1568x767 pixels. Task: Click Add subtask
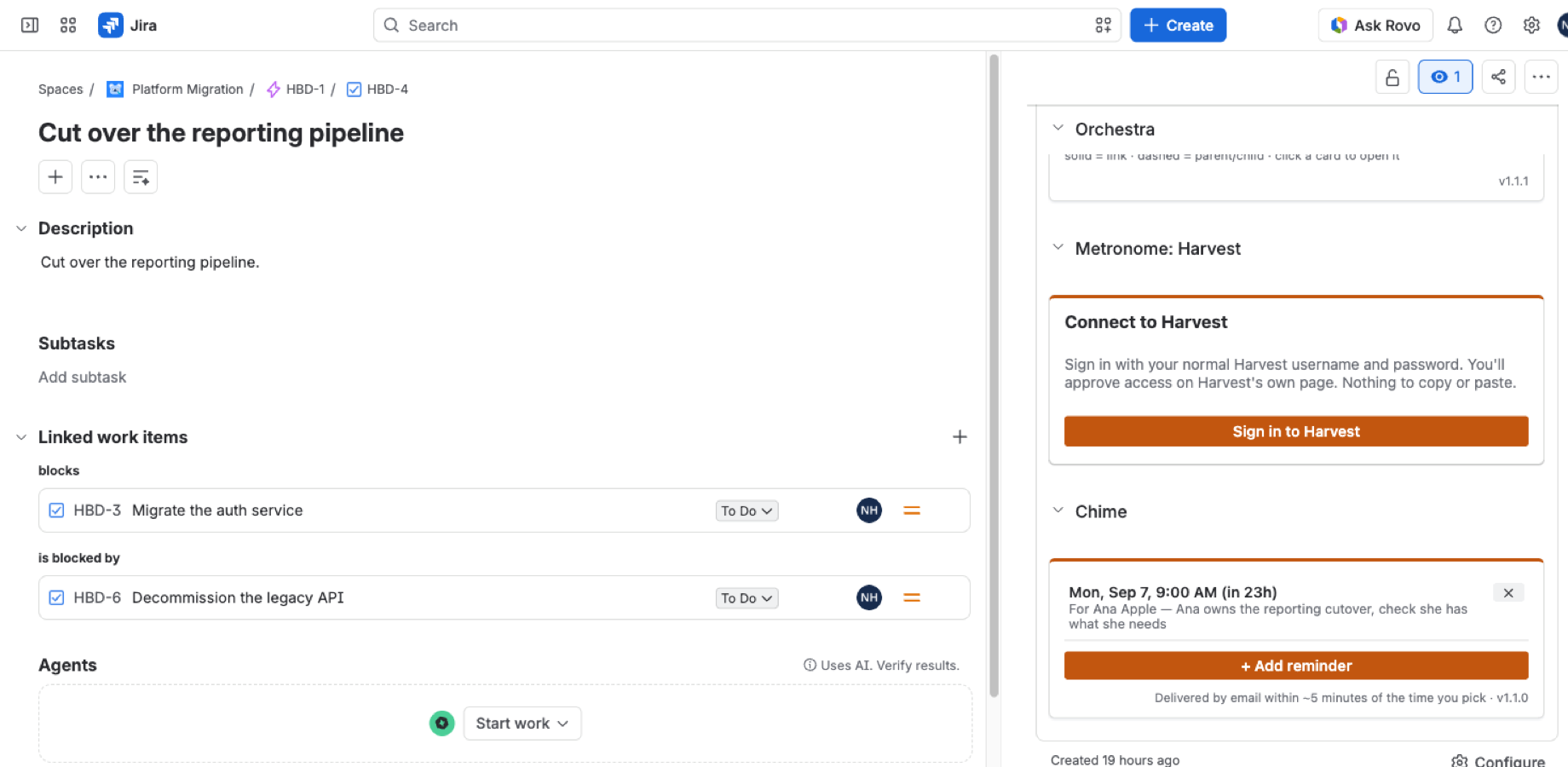(x=82, y=378)
